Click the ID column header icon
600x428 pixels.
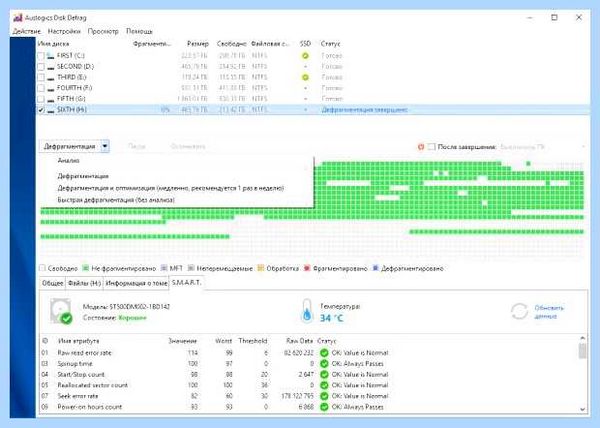click(45, 341)
